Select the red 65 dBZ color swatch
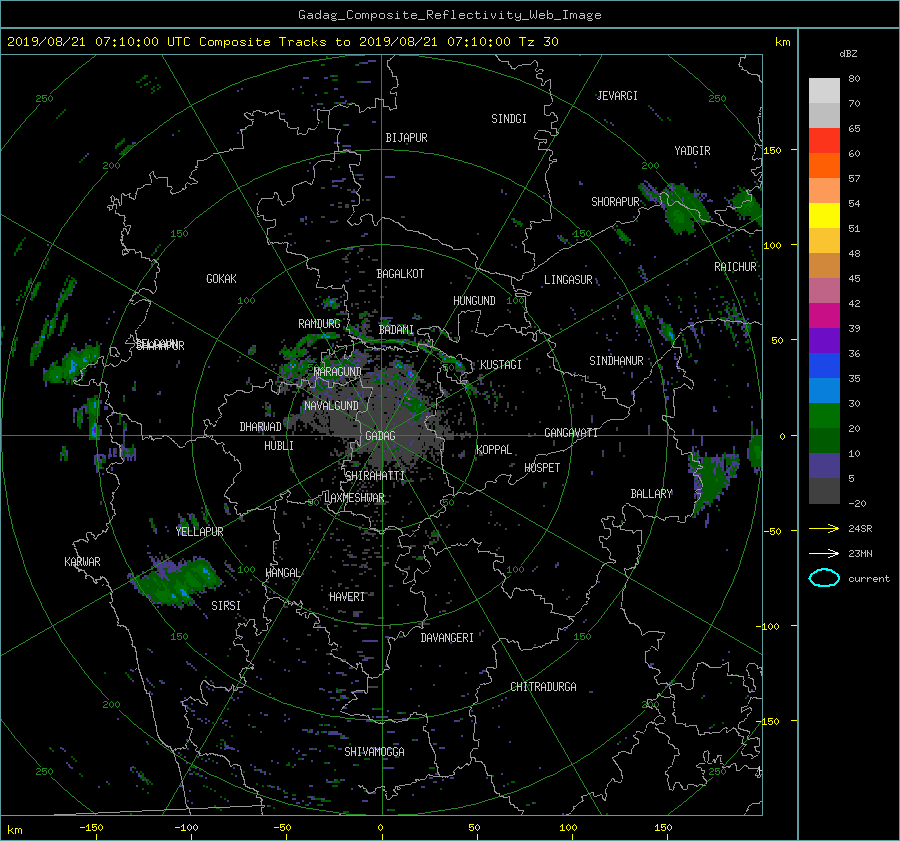Image resolution: width=900 pixels, height=841 pixels. [x=824, y=140]
